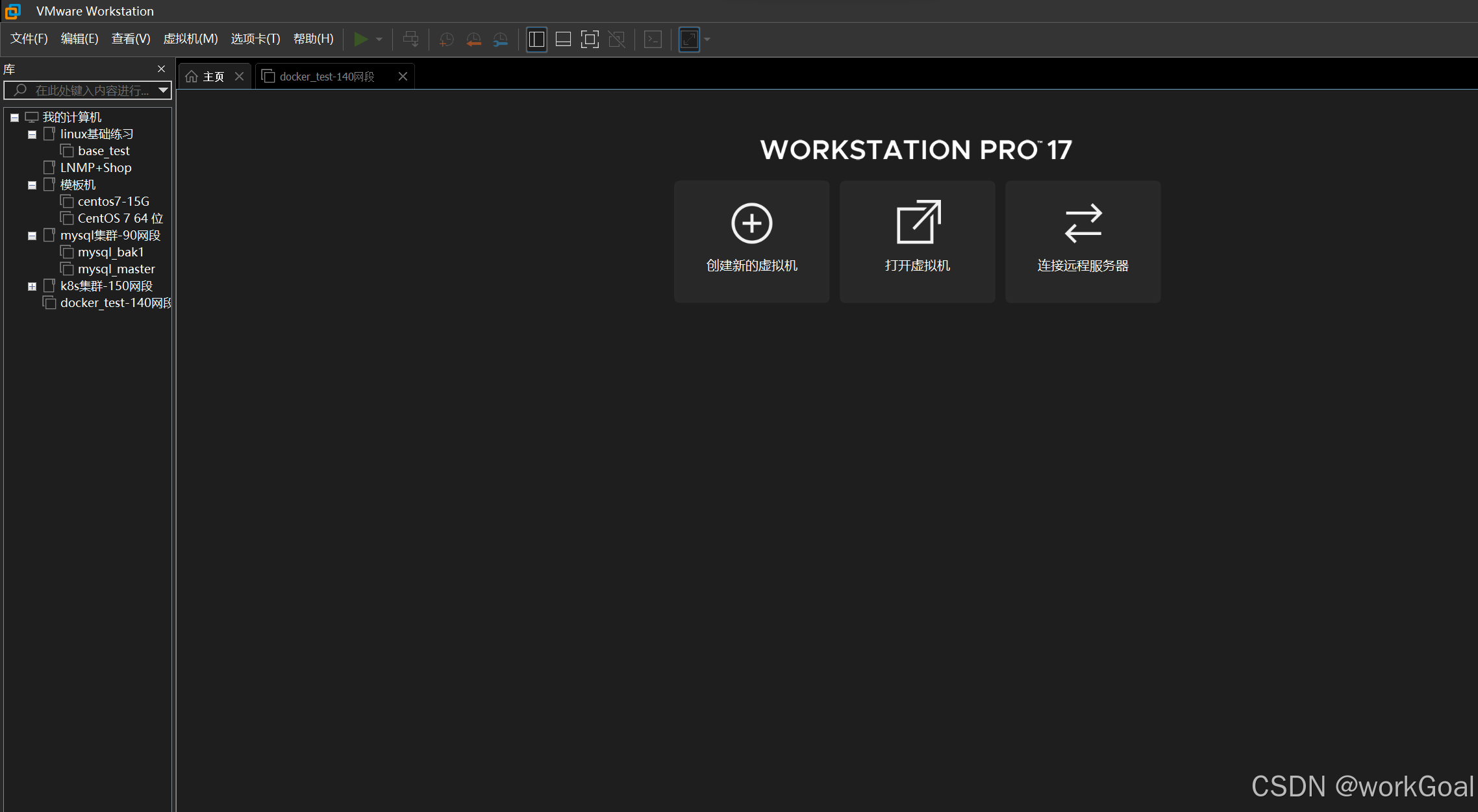This screenshot has width=1478, height=812.
Task: Enter full screen mode icon
Action: pos(590,40)
